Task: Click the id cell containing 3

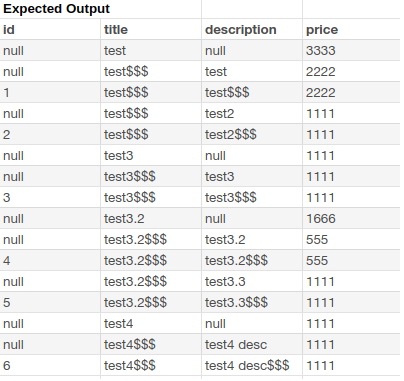Action: [x=50, y=198]
